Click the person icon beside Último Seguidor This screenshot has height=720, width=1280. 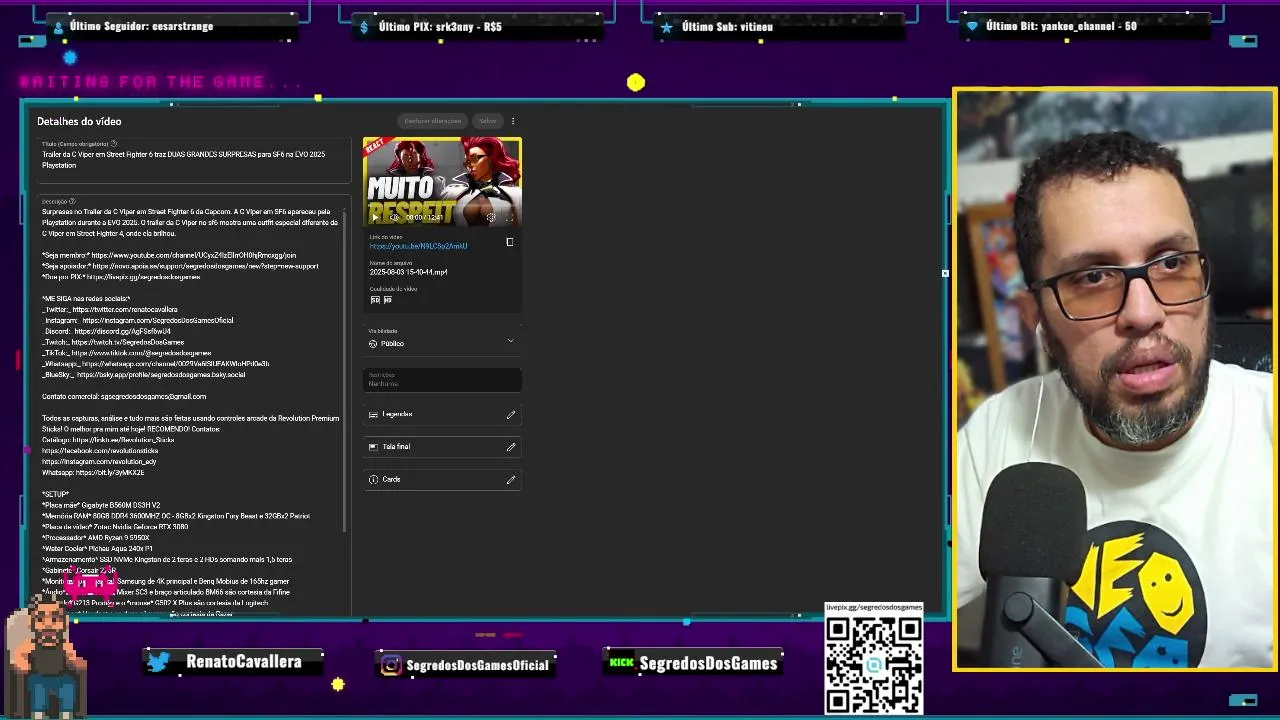(x=58, y=27)
